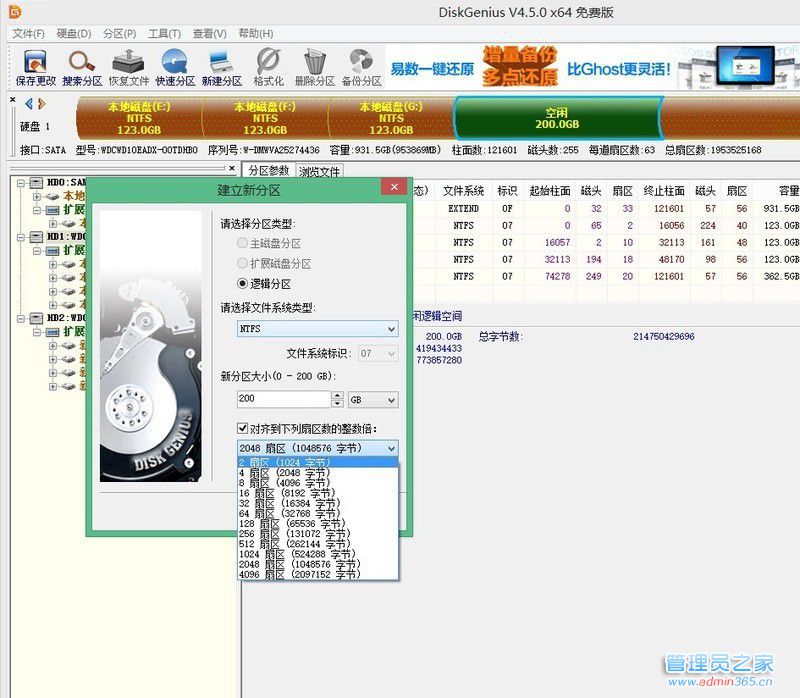
Task: Close the disk tree side panel
Action: pos(232,168)
